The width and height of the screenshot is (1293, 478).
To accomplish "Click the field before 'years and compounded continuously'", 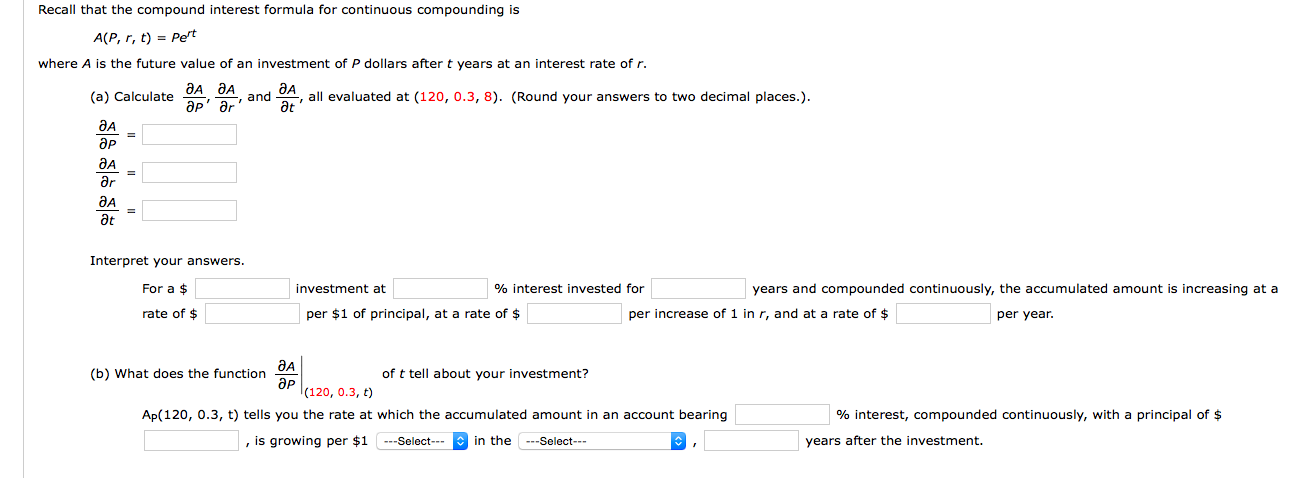I will click(698, 289).
